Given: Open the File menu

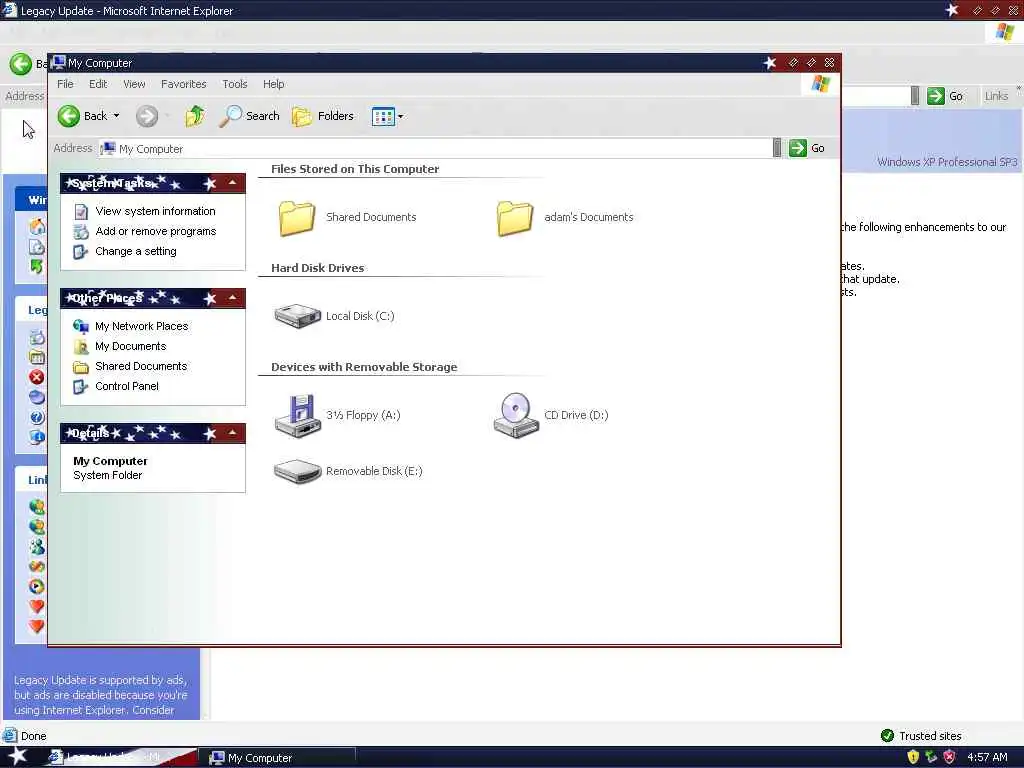Looking at the screenshot, I should click(65, 84).
